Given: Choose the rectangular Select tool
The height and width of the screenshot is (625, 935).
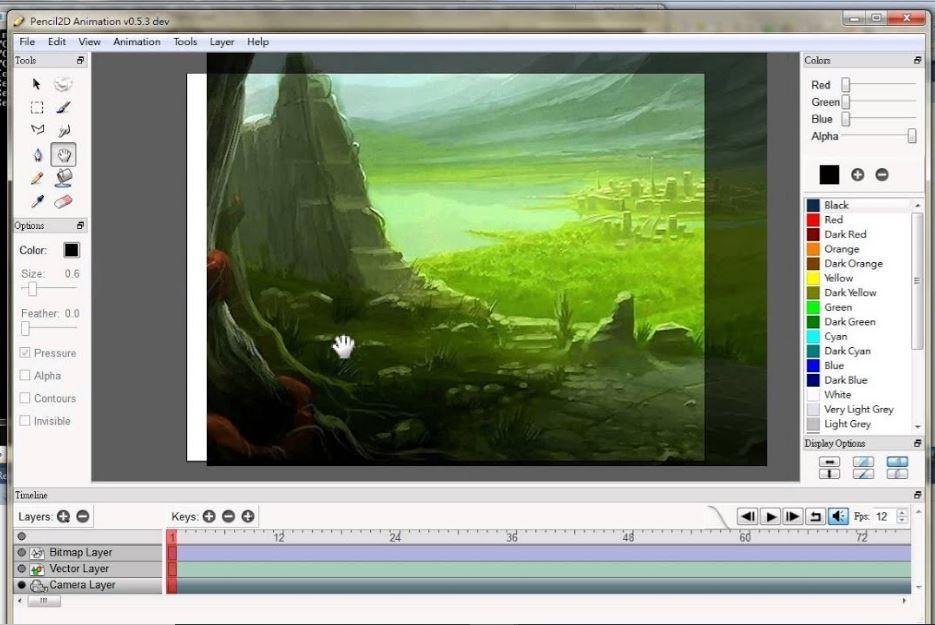Looking at the screenshot, I should pyautogui.click(x=37, y=107).
